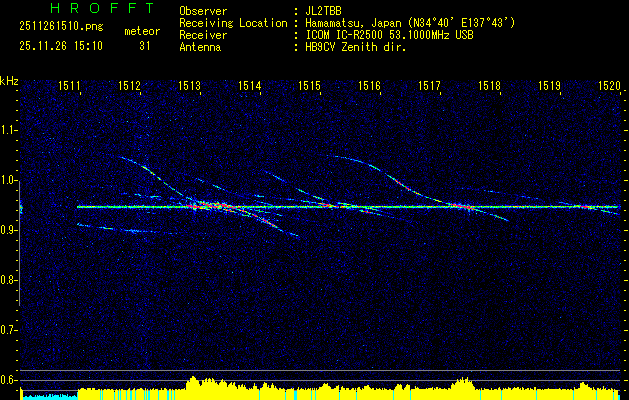
Task: Click the 1511 time marker
Action: 70,87
